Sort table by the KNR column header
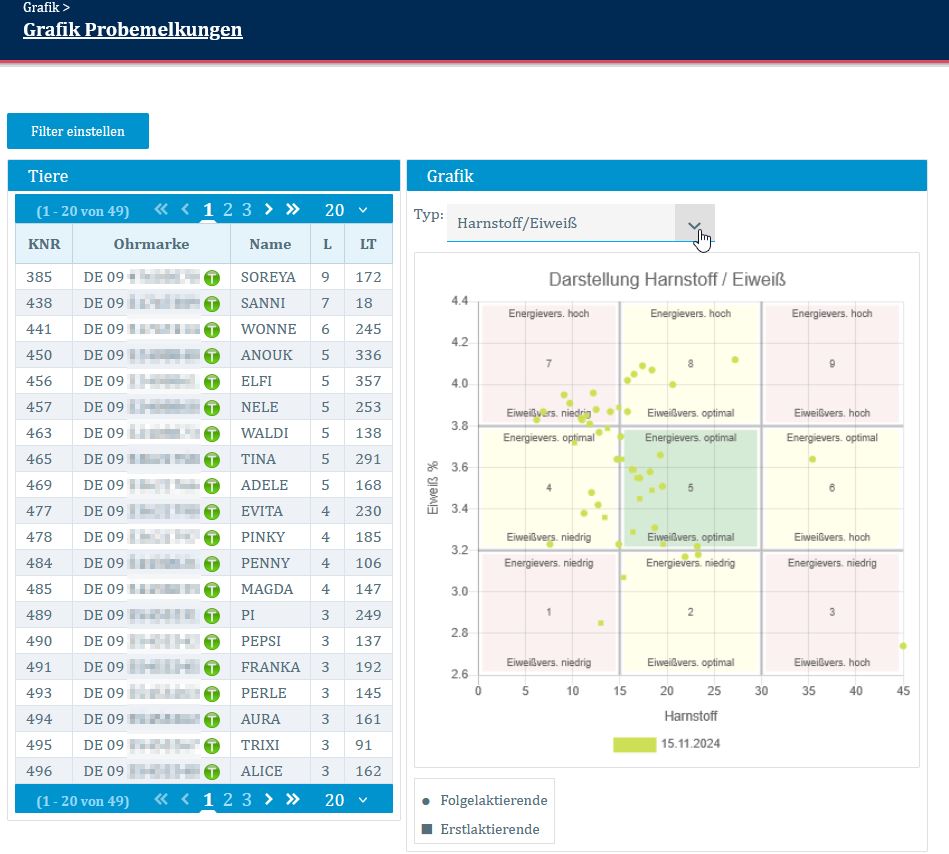Viewport: 949px width, 854px height. tap(44, 244)
